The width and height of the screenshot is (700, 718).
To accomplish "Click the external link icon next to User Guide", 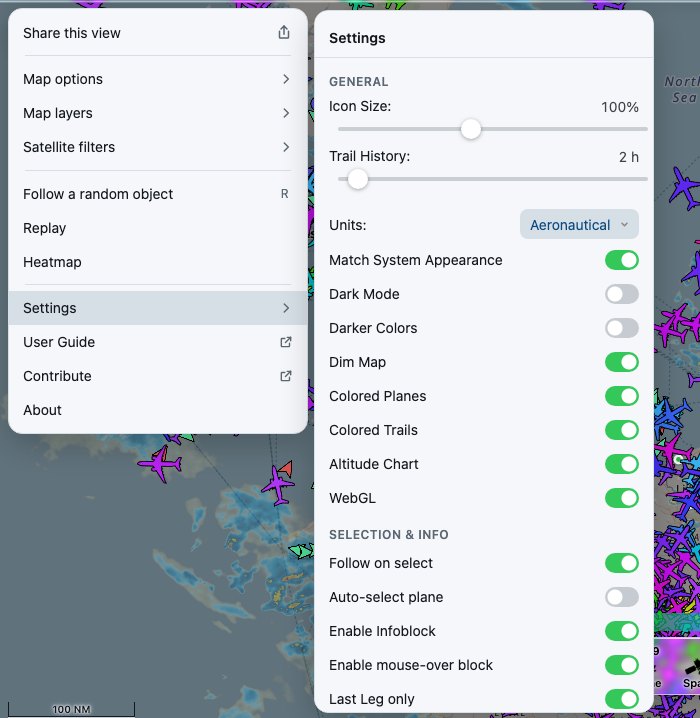I will pyautogui.click(x=286, y=342).
